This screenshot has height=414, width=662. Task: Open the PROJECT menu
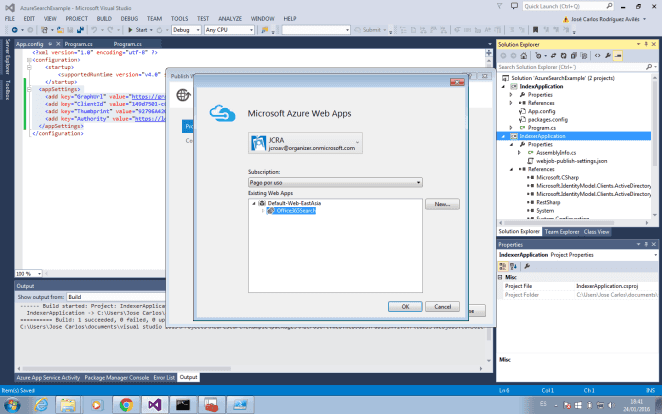pyautogui.click(x=76, y=19)
